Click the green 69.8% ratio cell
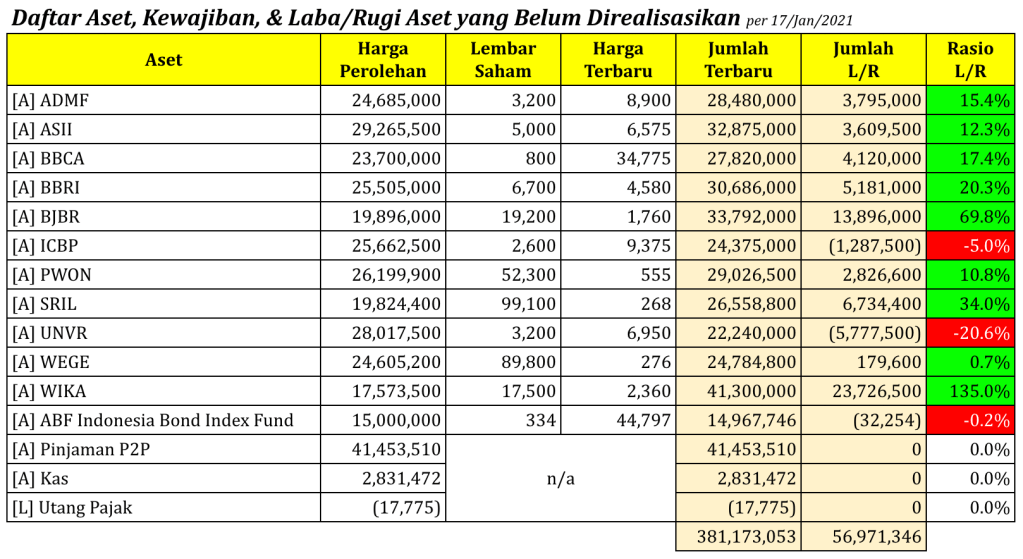Image resolution: width=1023 pixels, height=559 pixels. pyautogui.click(x=970, y=216)
